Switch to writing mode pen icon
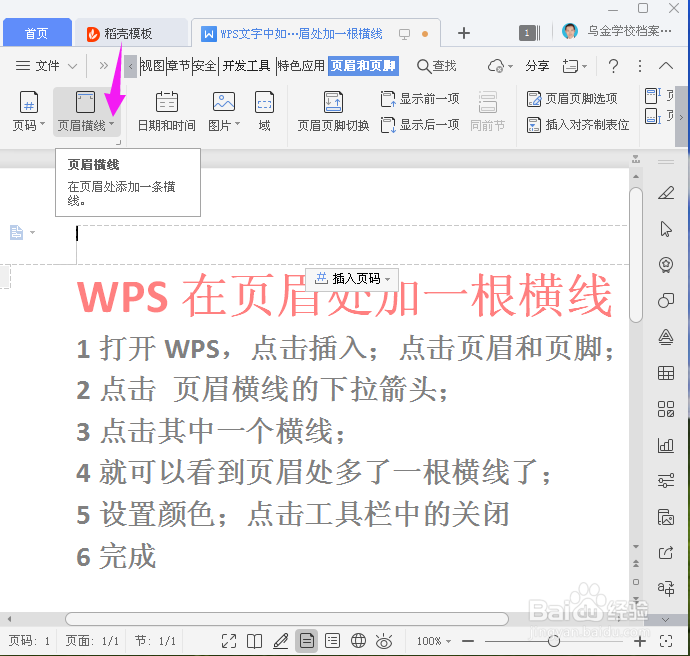Screen dimensions: 690x656 (280, 641)
